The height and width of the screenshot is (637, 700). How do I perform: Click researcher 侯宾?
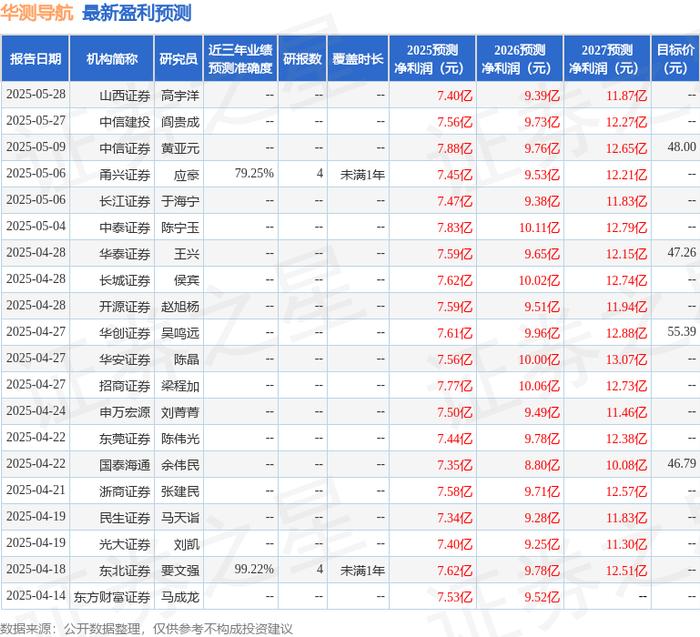pos(186,280)
